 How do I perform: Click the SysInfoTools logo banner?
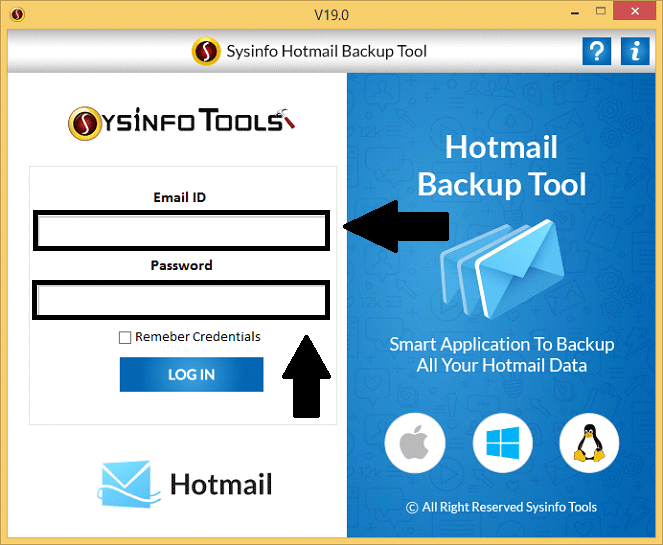[181, 123]
